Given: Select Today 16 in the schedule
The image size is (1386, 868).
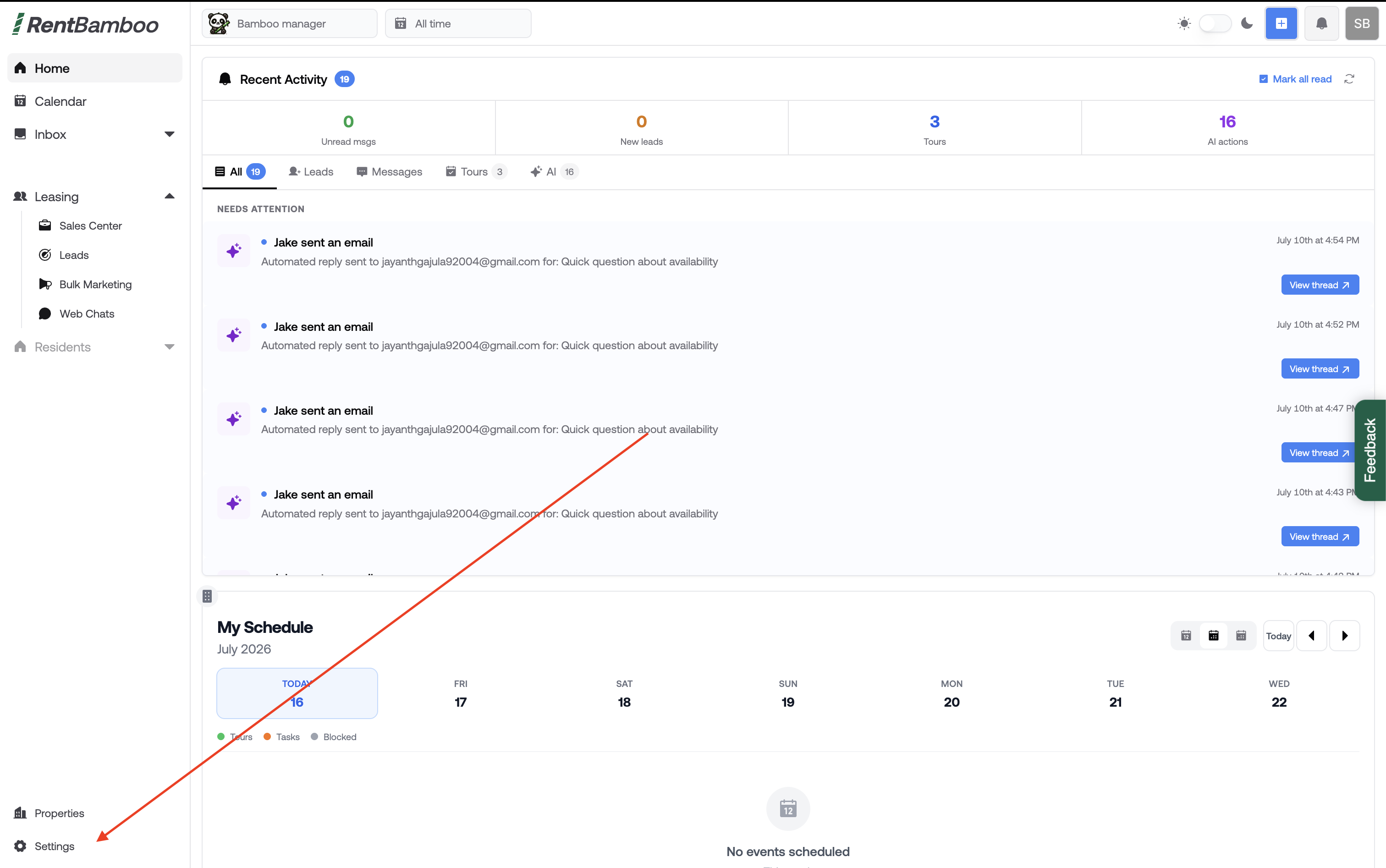Looking at the screenshot, I should pyautogui.click(x=297, y=693).
